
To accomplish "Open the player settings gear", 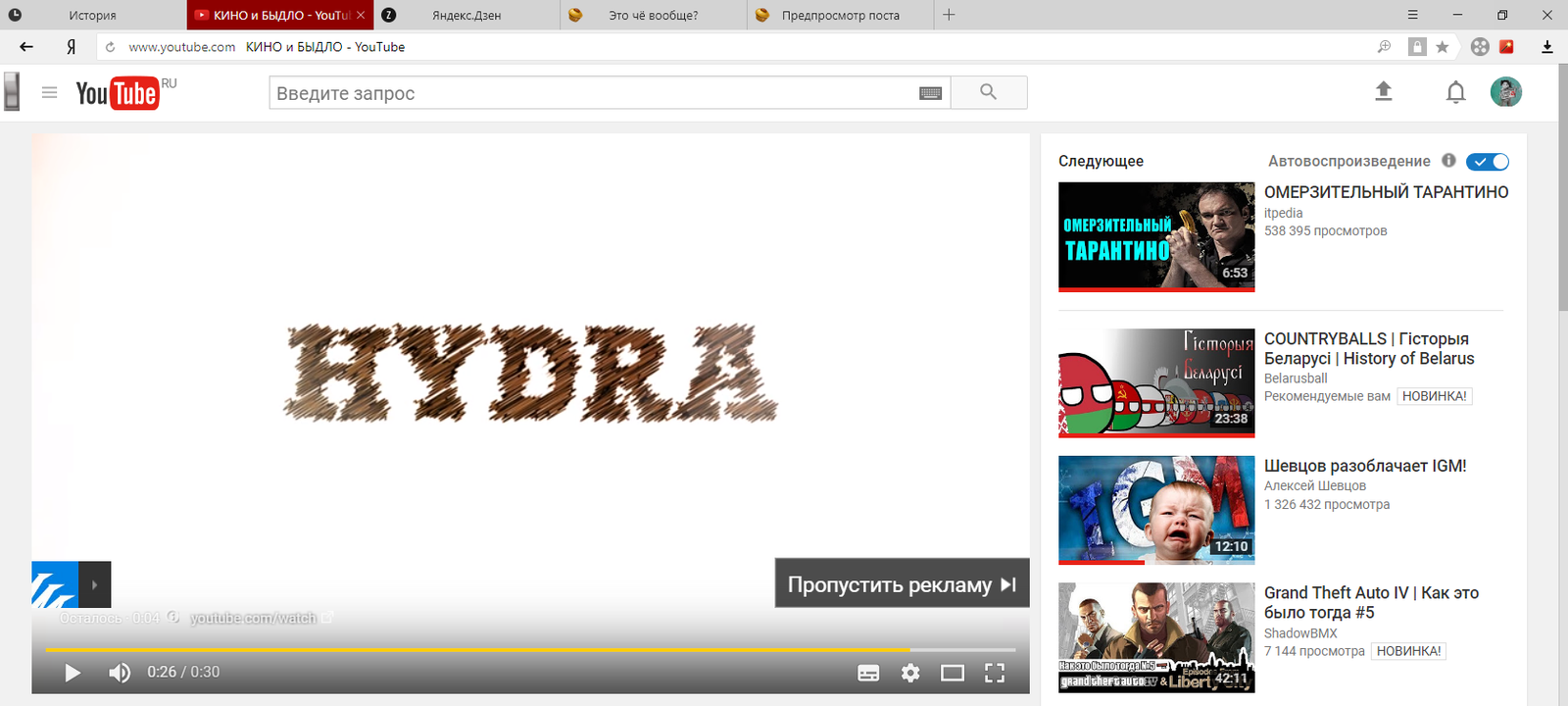I will tap(910, 673).
